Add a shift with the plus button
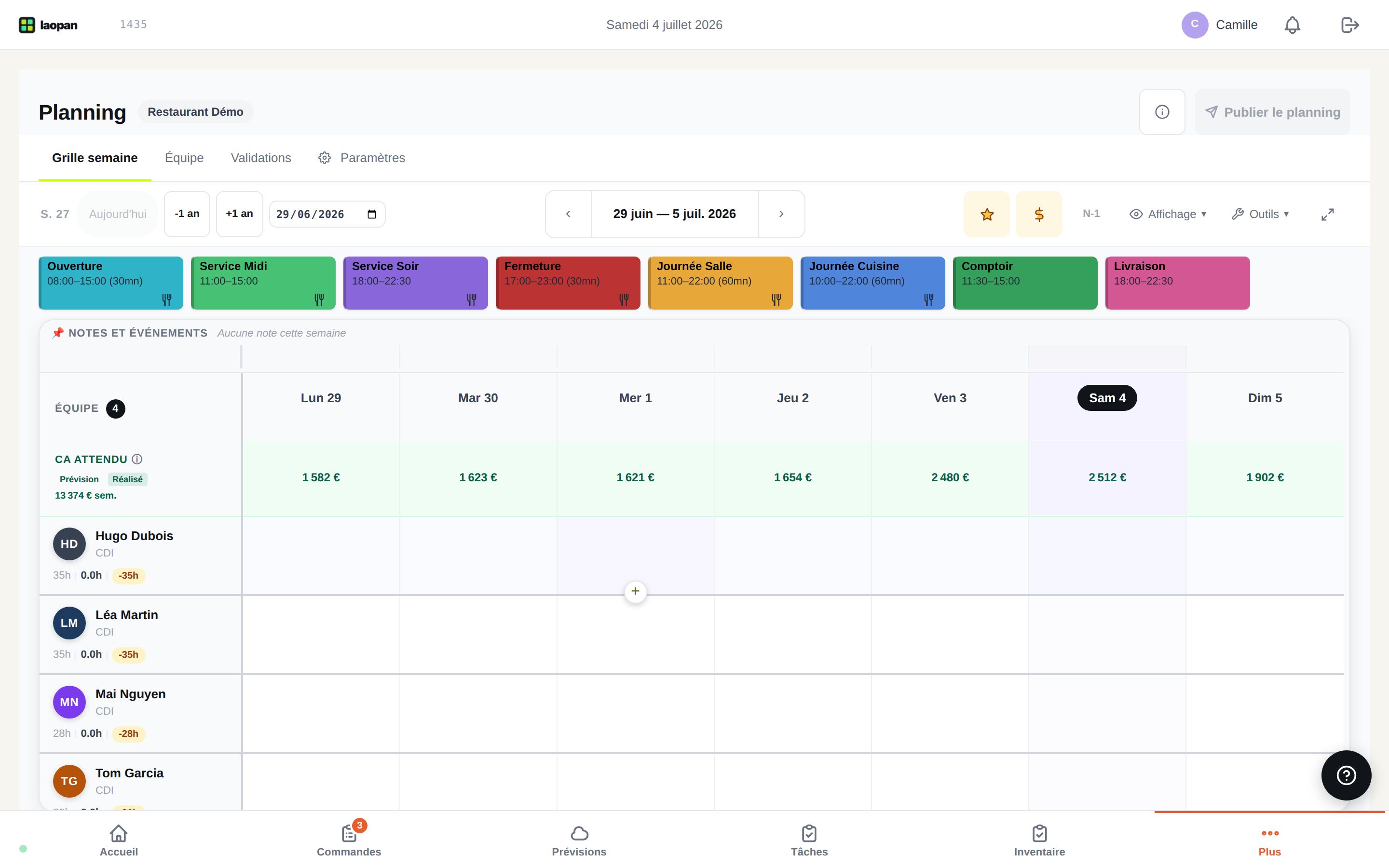Viewport: 1389px width, 868px height. [635, 591]
